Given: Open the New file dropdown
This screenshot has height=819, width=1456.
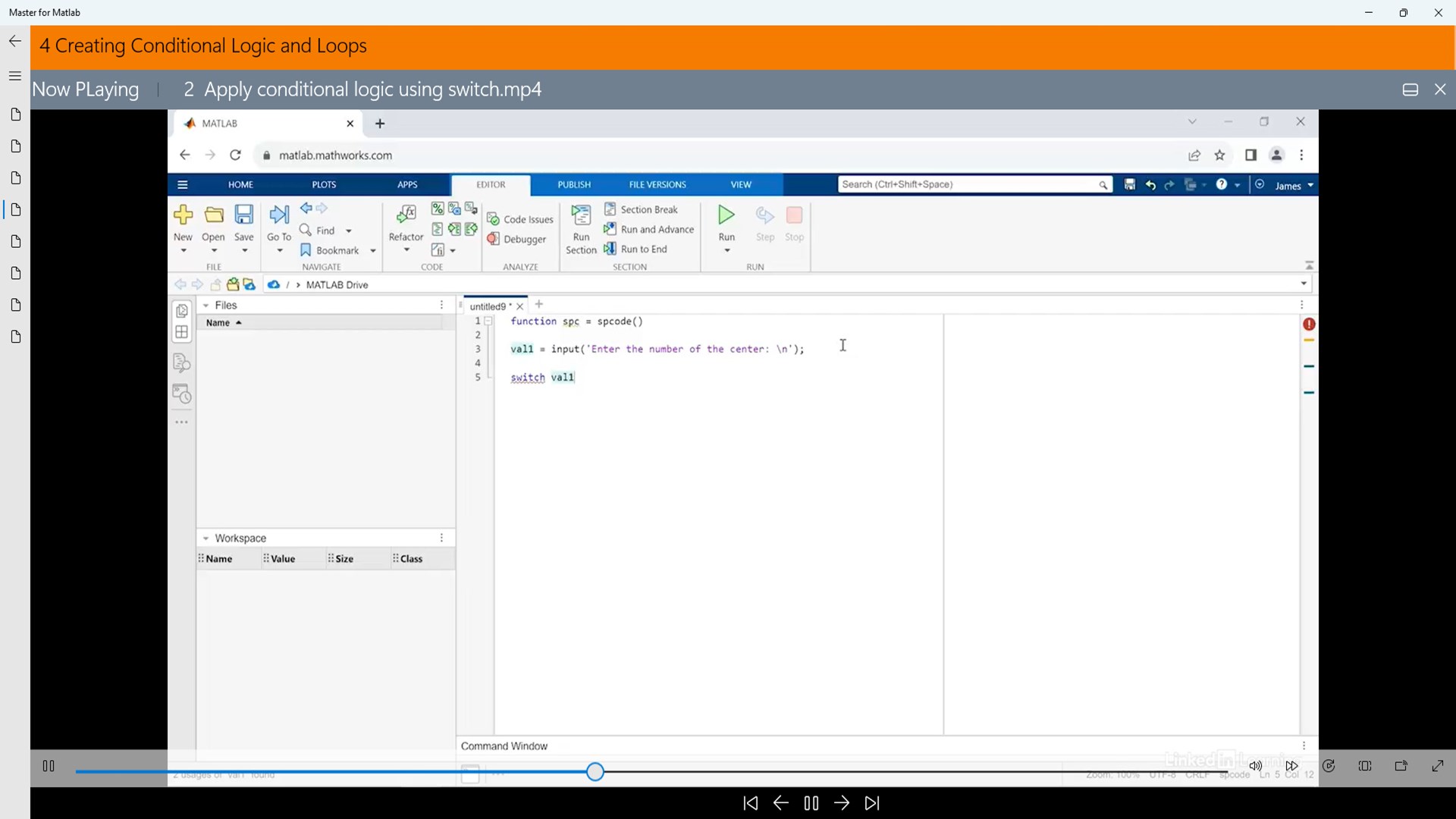Looking at the screenshot, I should [183, 250].
